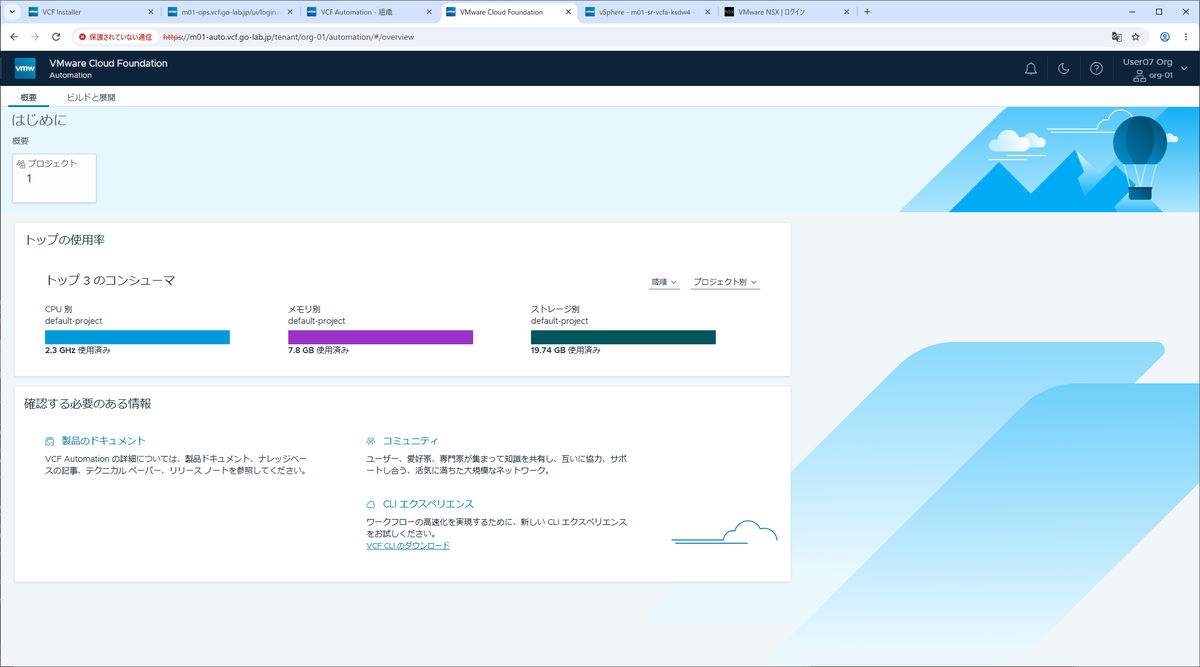
Task: Click the 2.3 GHz 使用済み value
Action: pyautogui.click(x=78, y=351)
